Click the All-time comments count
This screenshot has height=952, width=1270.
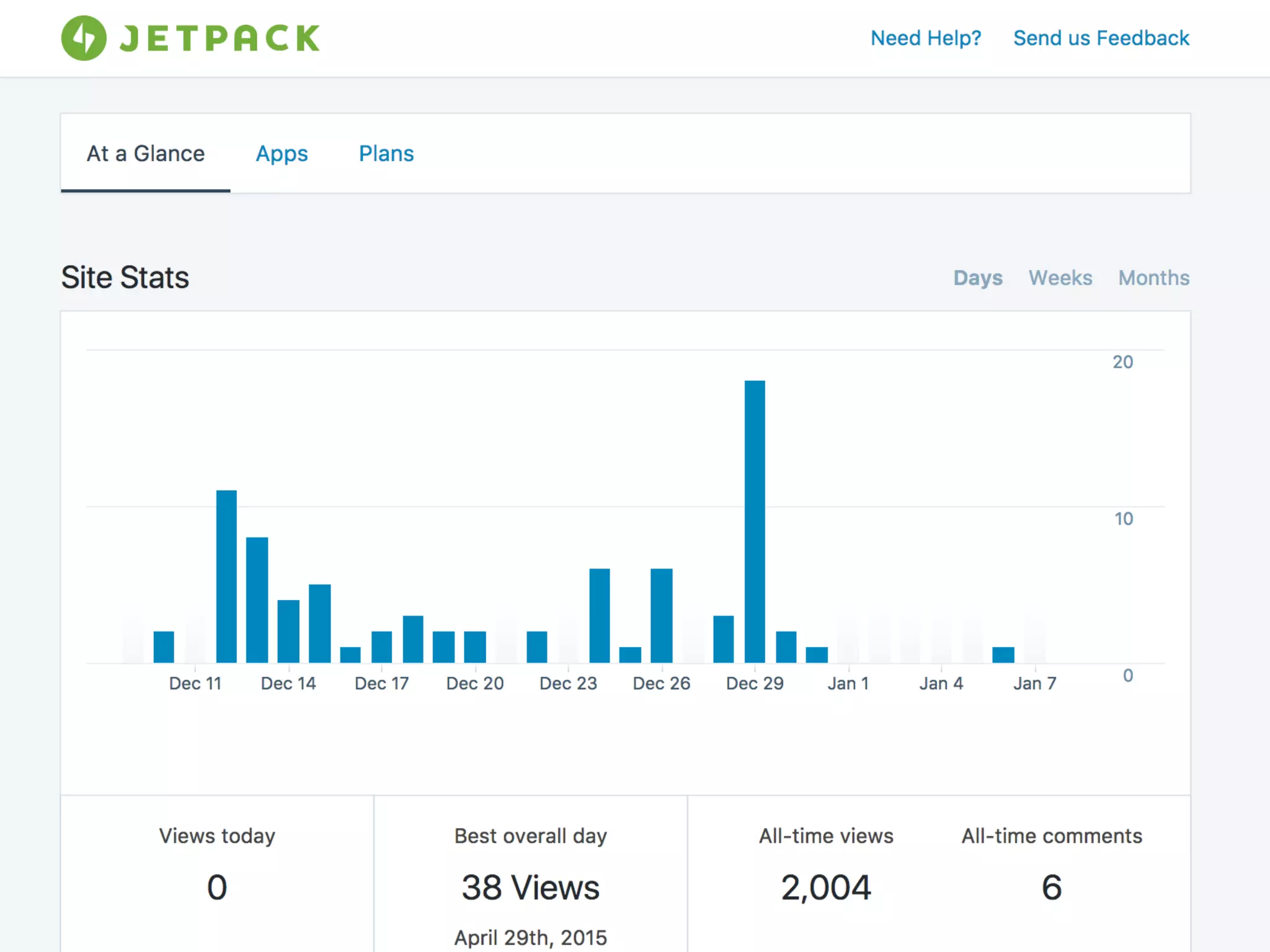coord(1051,887)
